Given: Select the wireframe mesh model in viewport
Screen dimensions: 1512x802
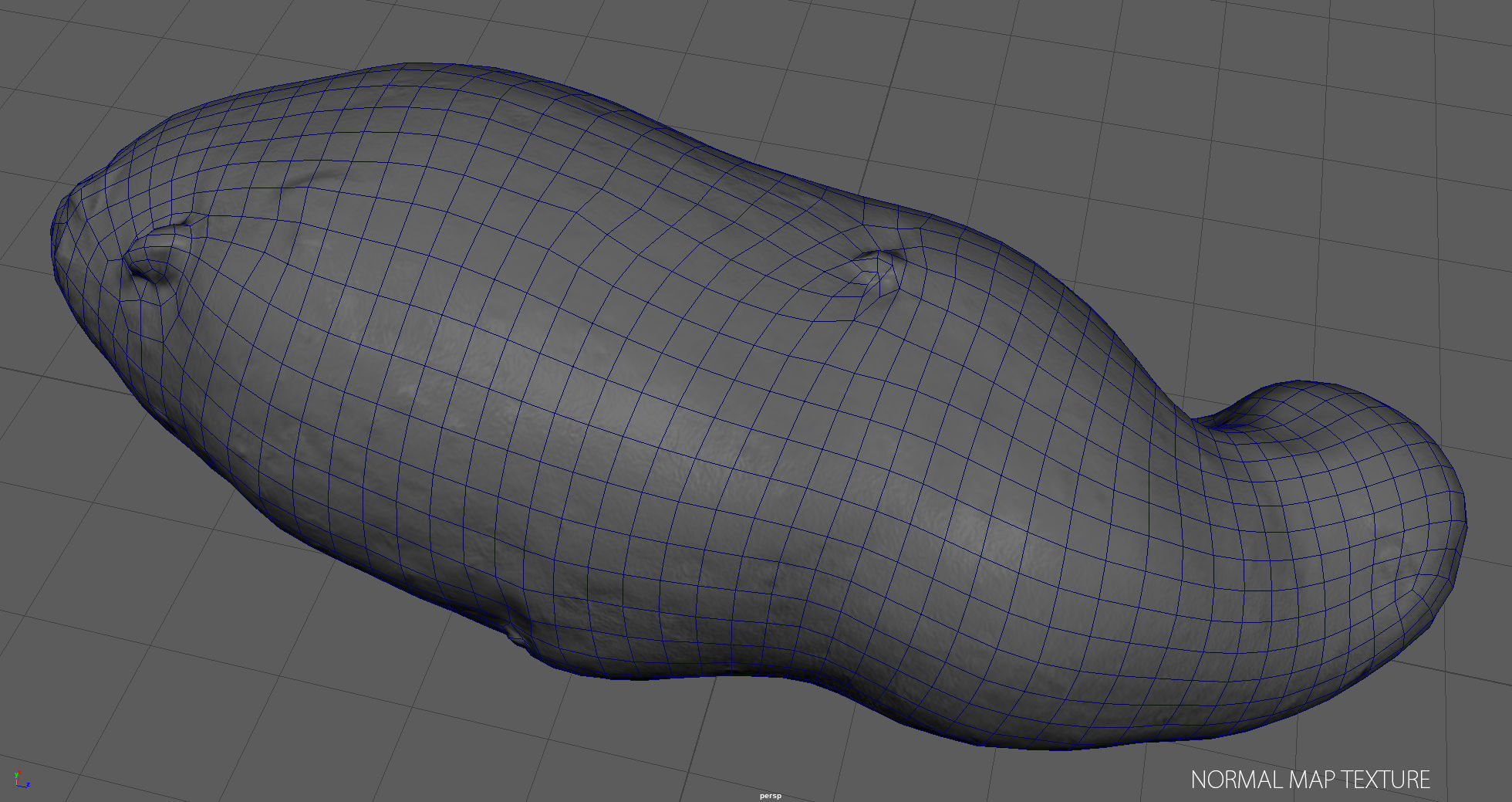Looking at the screenshot, I should click(x=760, y=407).
